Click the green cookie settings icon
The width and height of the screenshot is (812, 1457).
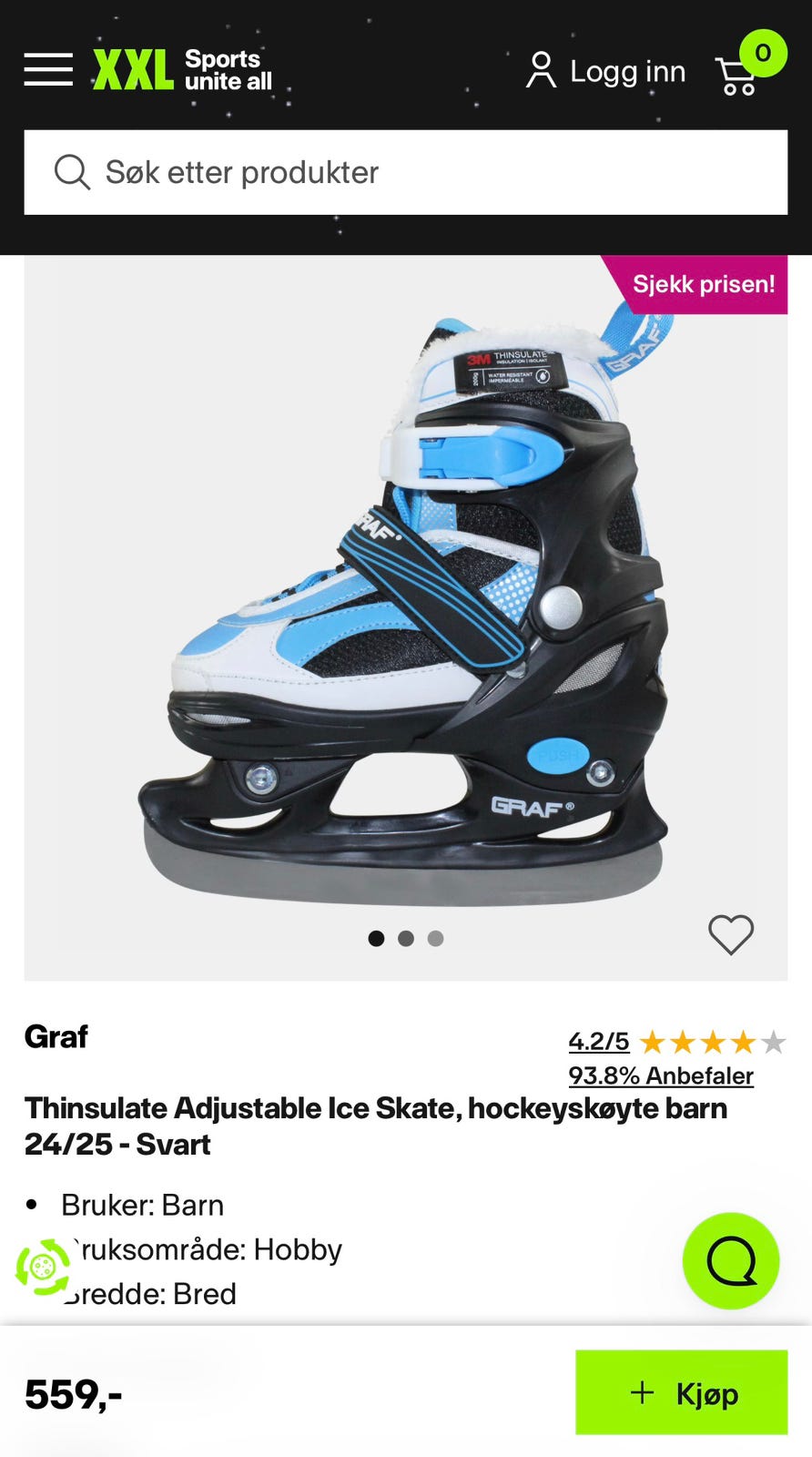[43, 1267]
